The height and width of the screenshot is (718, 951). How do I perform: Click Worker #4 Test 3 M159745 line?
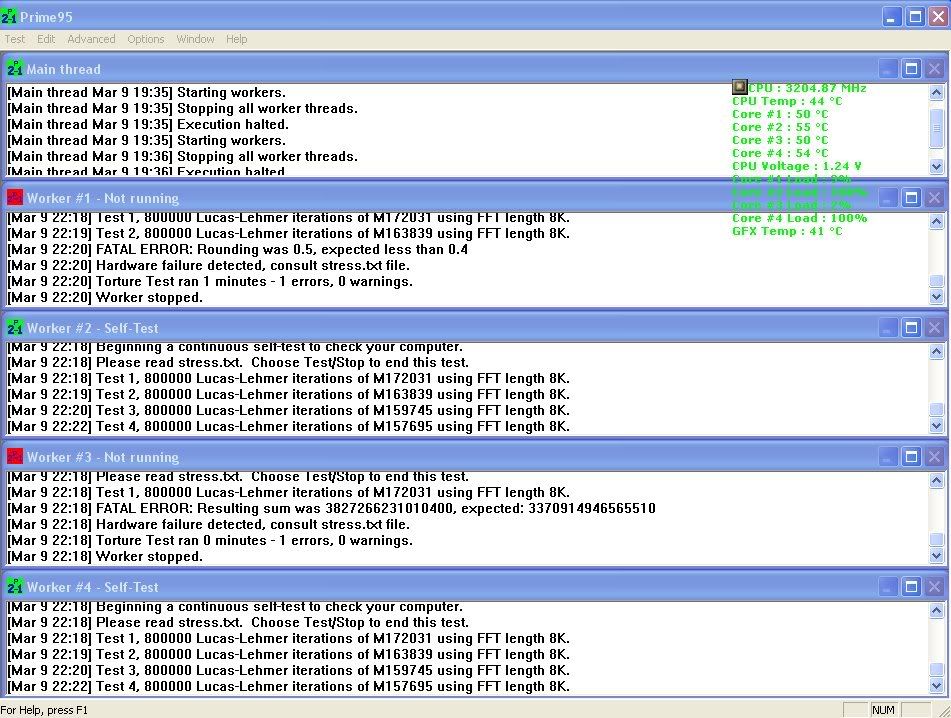[x=288, y=670]
